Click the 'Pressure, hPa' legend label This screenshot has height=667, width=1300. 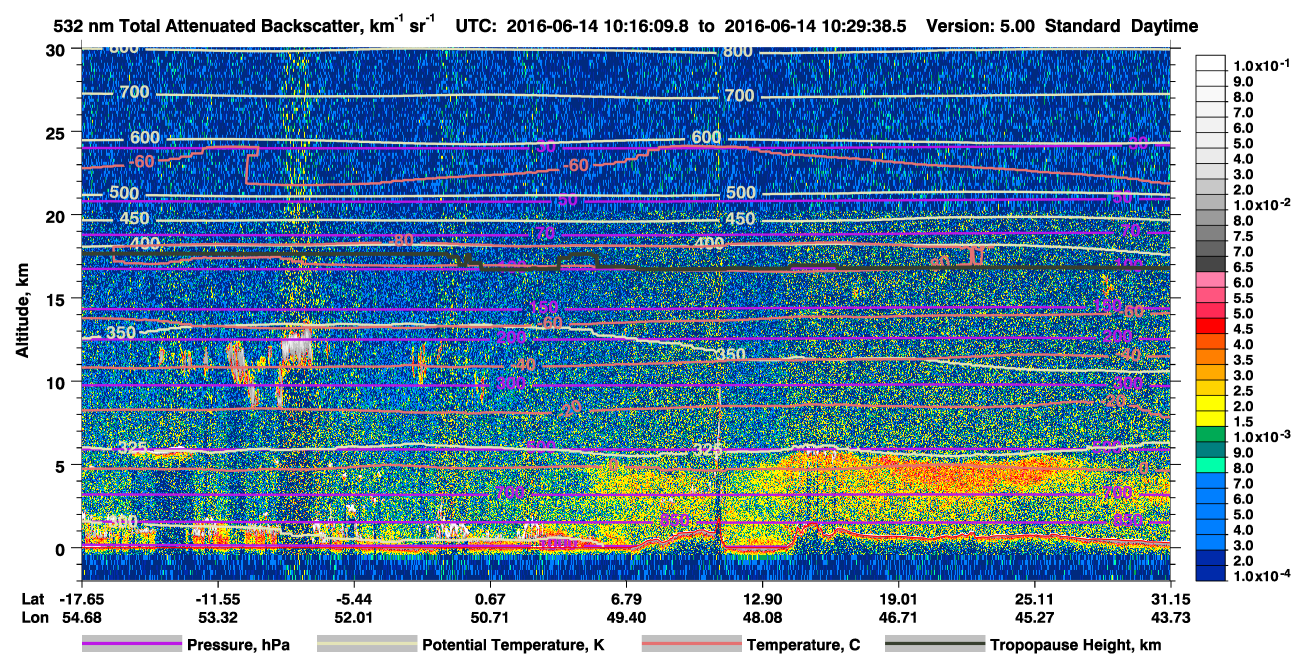click(238, 646)
